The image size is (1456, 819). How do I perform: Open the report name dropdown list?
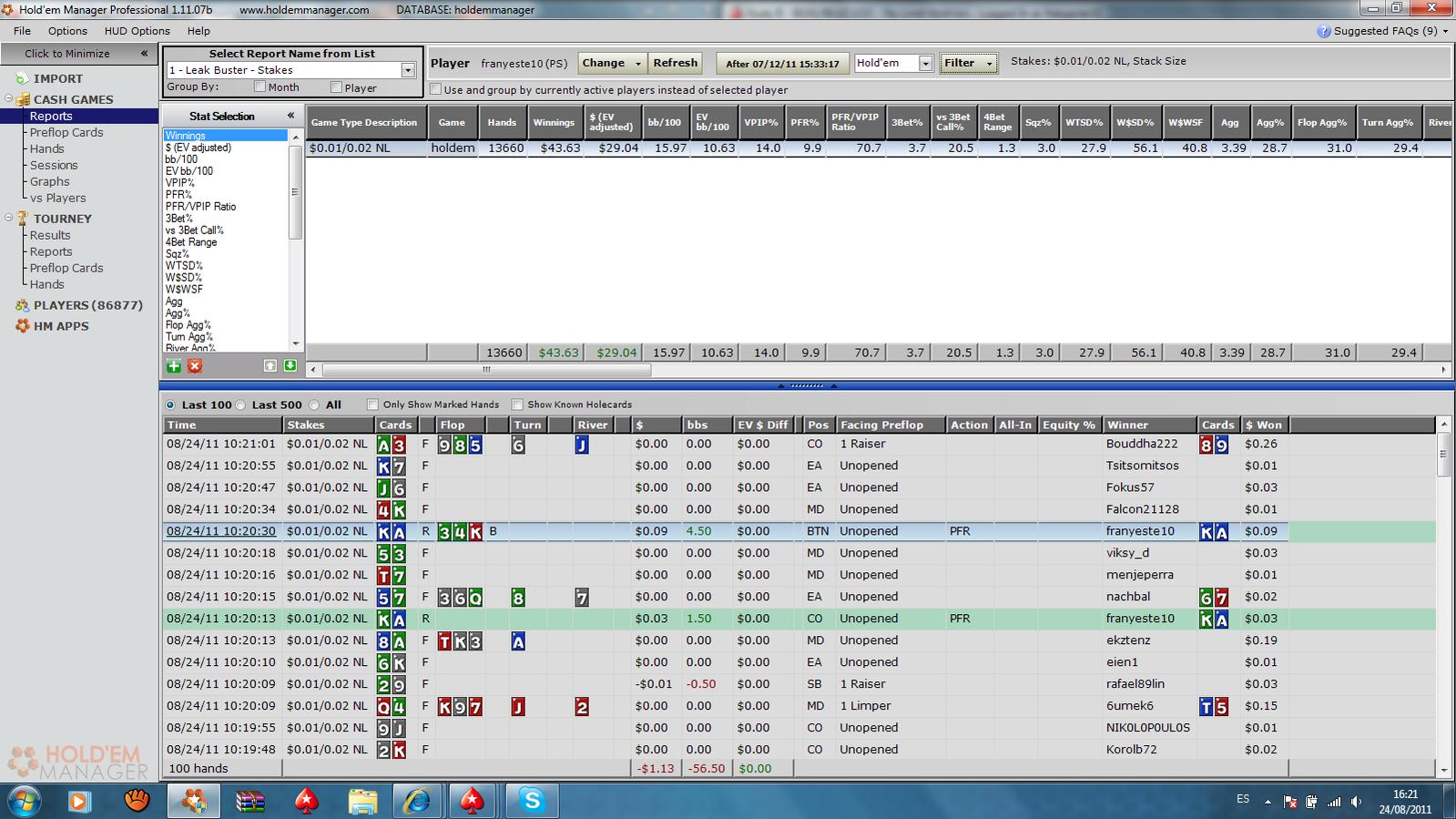click(x=408, y=70)
